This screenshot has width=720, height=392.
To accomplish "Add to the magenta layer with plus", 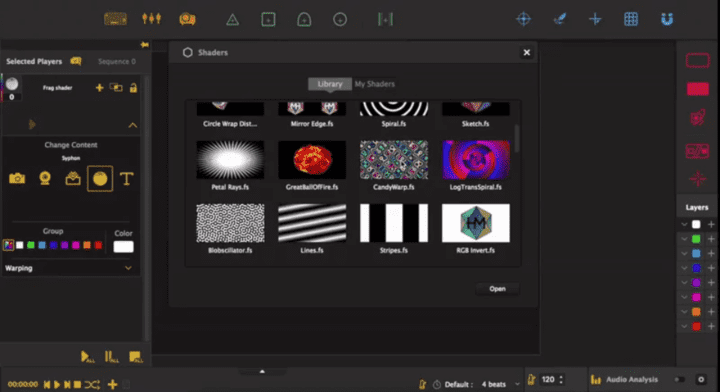I will tap(711, 297).
